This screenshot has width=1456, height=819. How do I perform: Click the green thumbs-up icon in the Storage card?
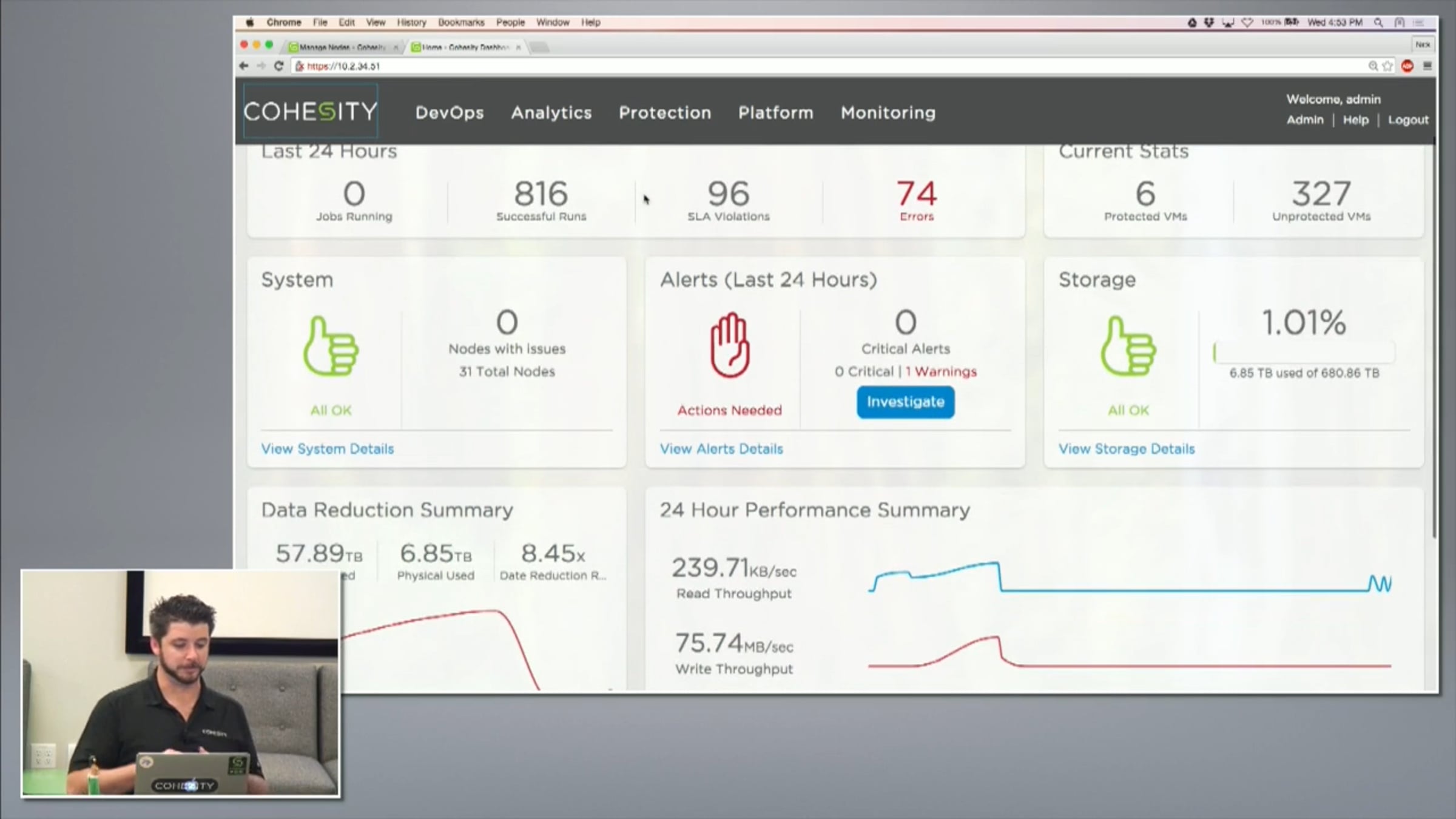(1128, 346)
